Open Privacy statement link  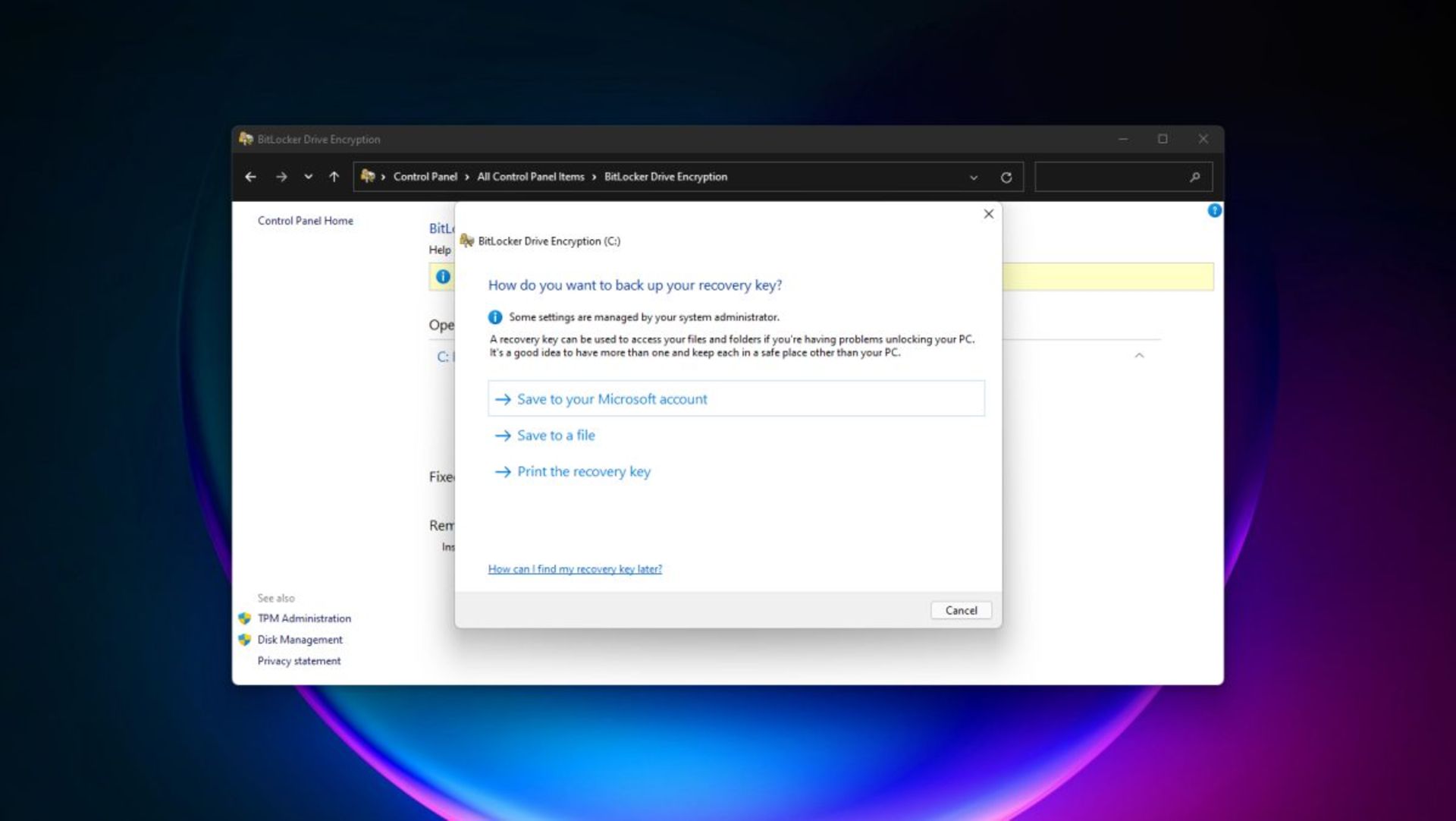coord(299,661)
